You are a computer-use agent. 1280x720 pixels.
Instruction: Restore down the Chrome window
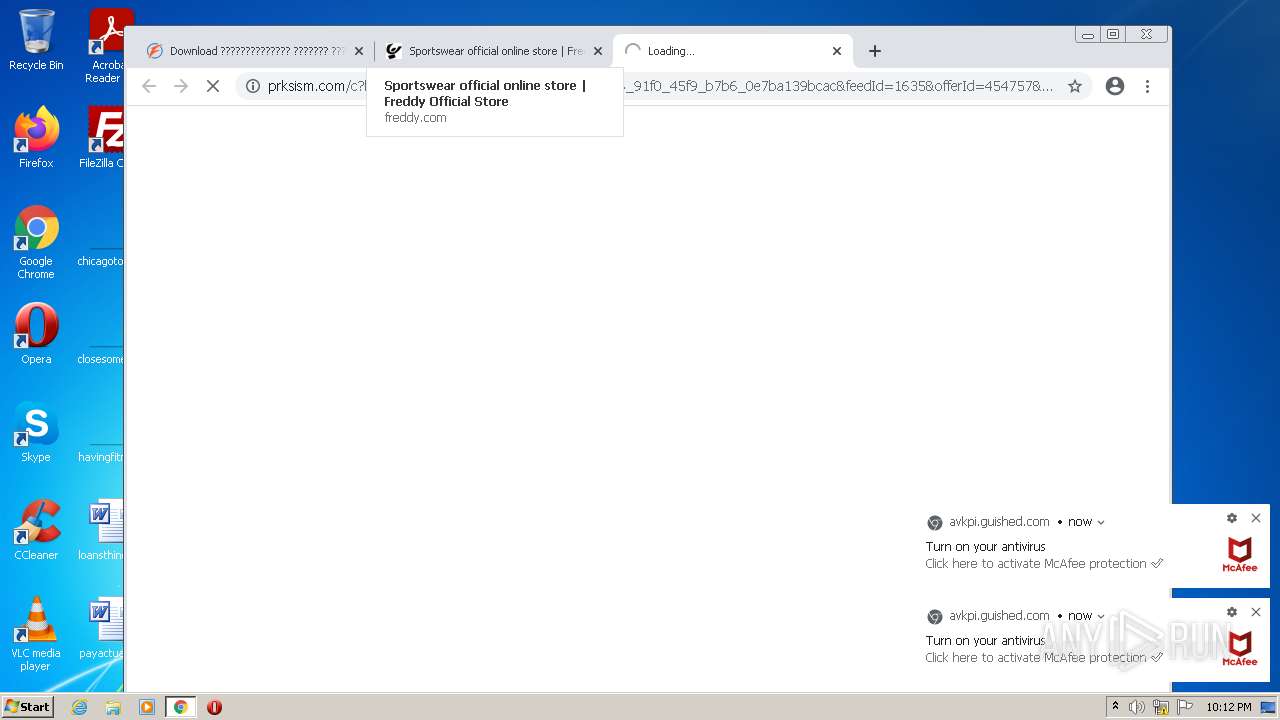click(x=1113, y=34)
